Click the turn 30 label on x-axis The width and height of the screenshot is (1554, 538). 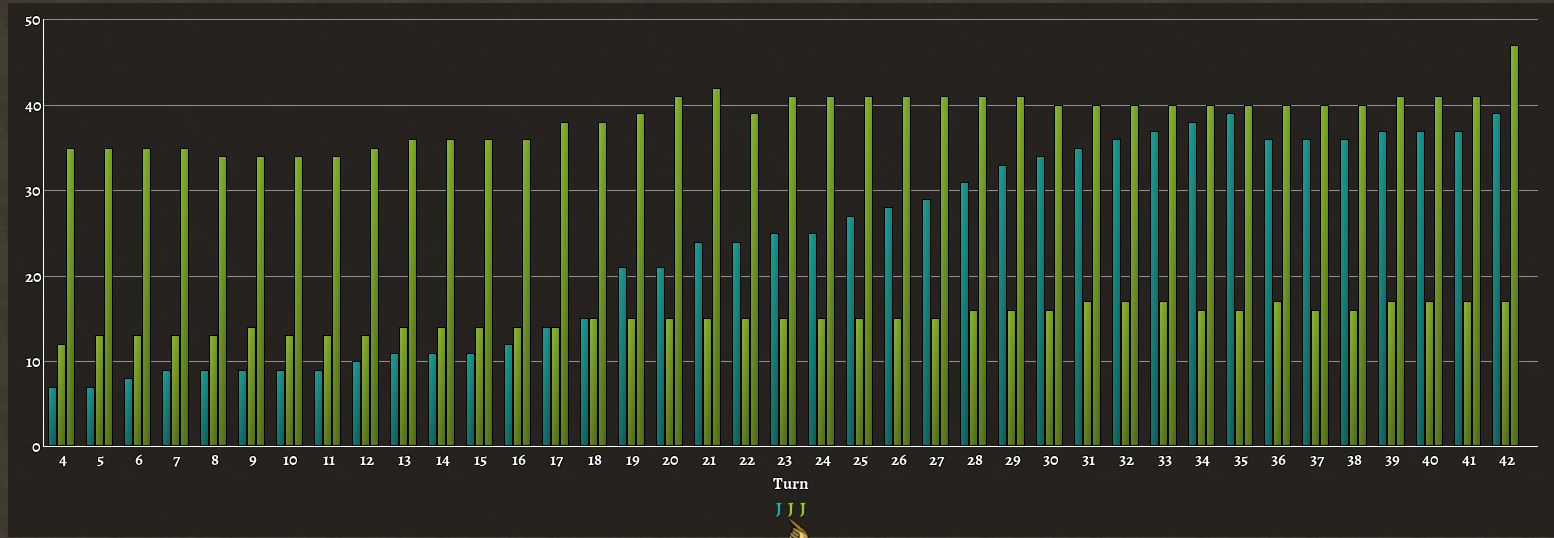point(1050,461)
